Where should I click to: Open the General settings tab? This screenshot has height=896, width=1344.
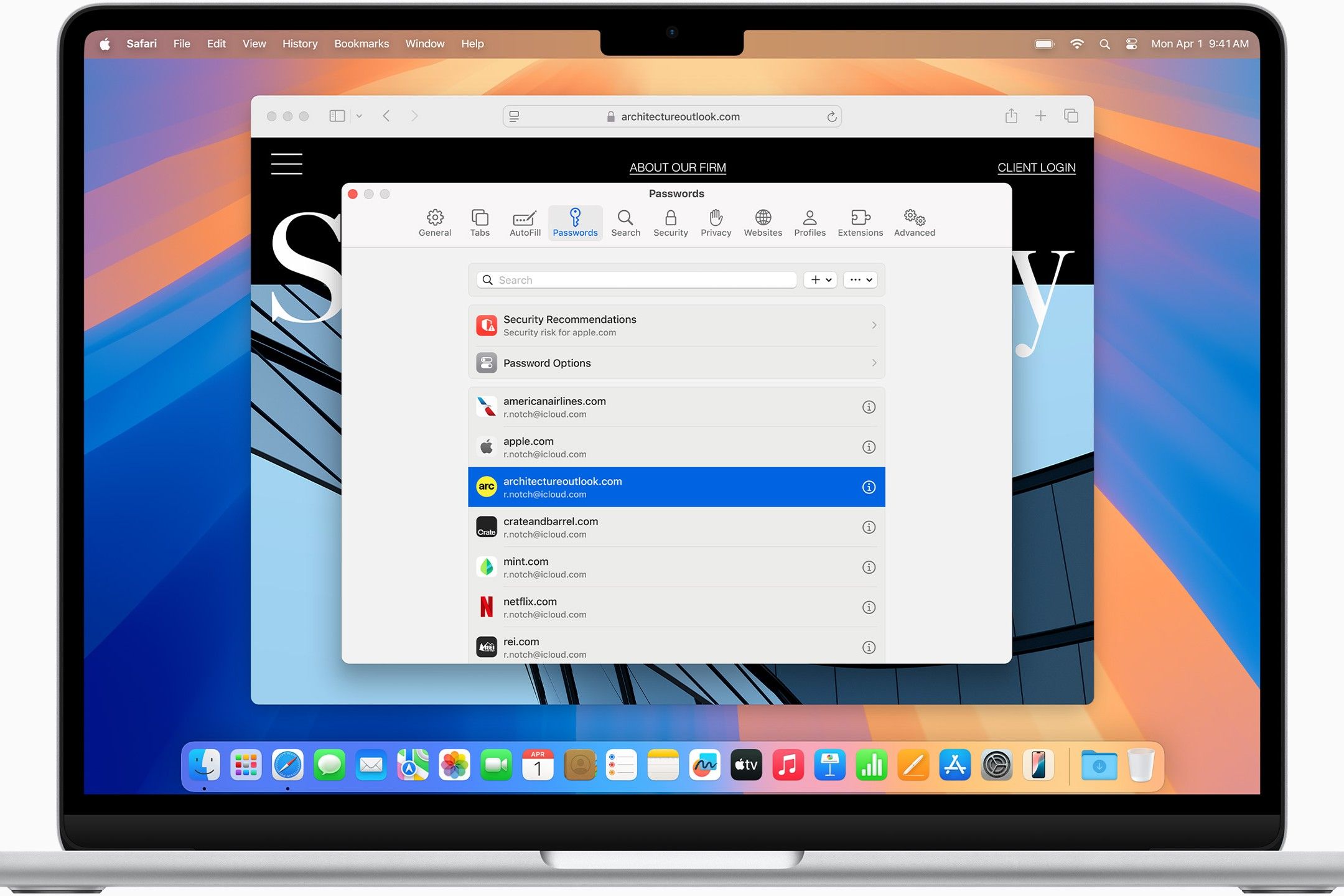(435, 223)
